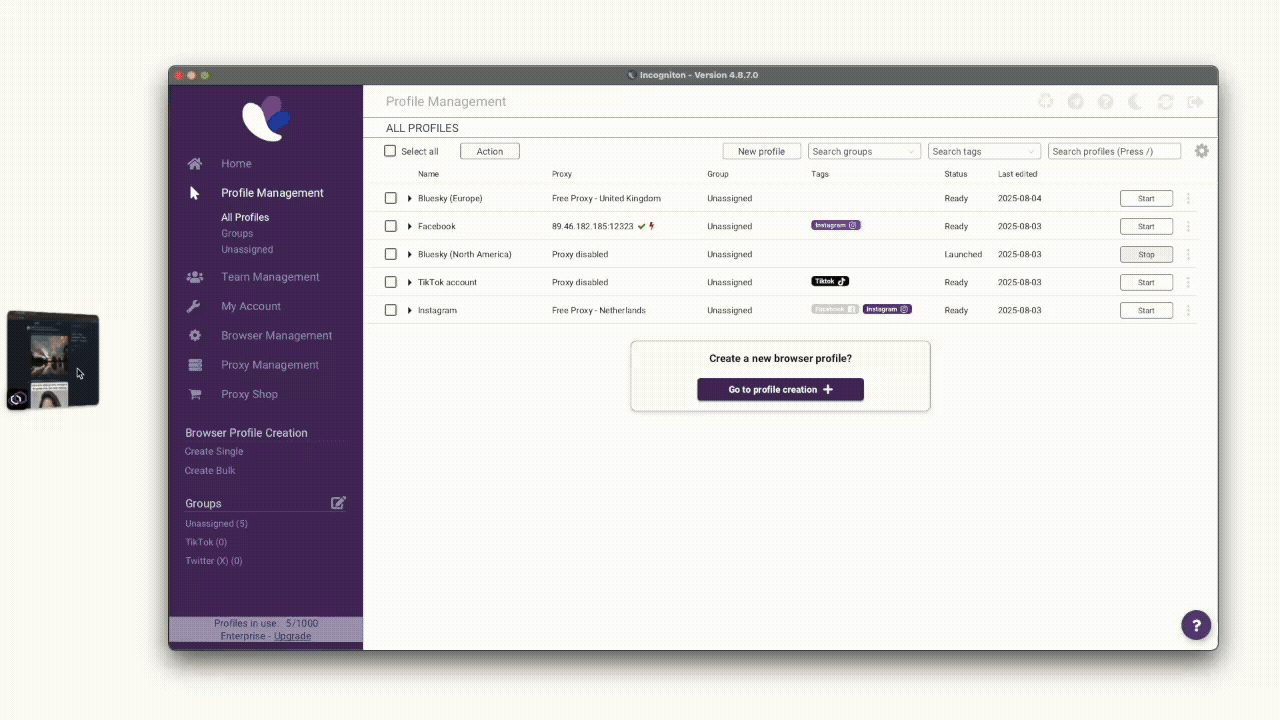Open the Search groups dropdown
The image size is (1280, 720).
(x=864, y=151)
